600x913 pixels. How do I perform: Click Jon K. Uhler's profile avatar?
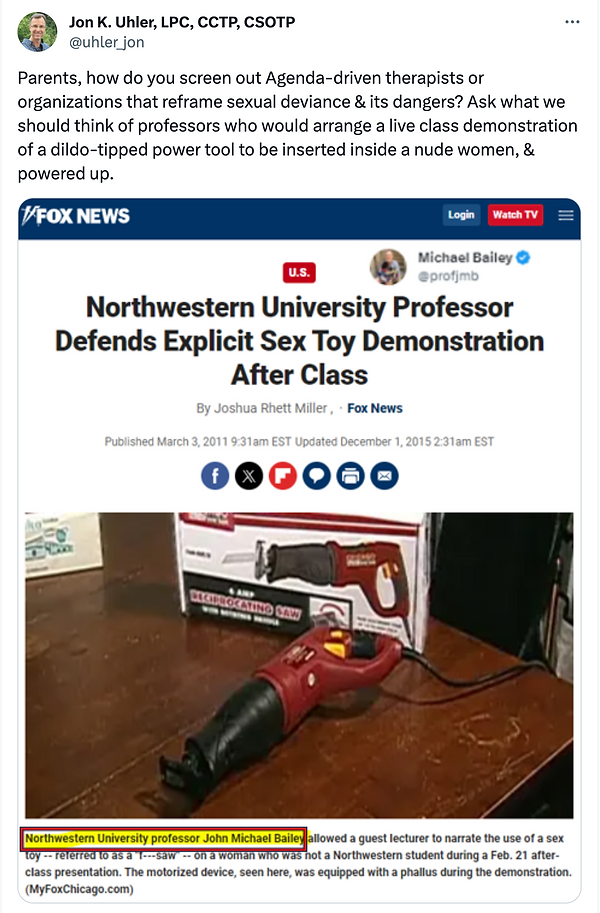coord(37,31)
